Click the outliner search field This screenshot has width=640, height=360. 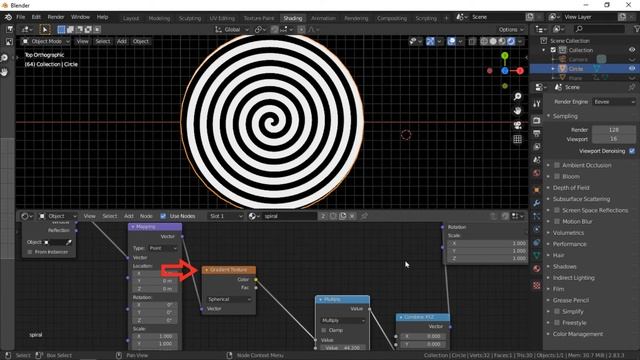(x=599, y=29)
